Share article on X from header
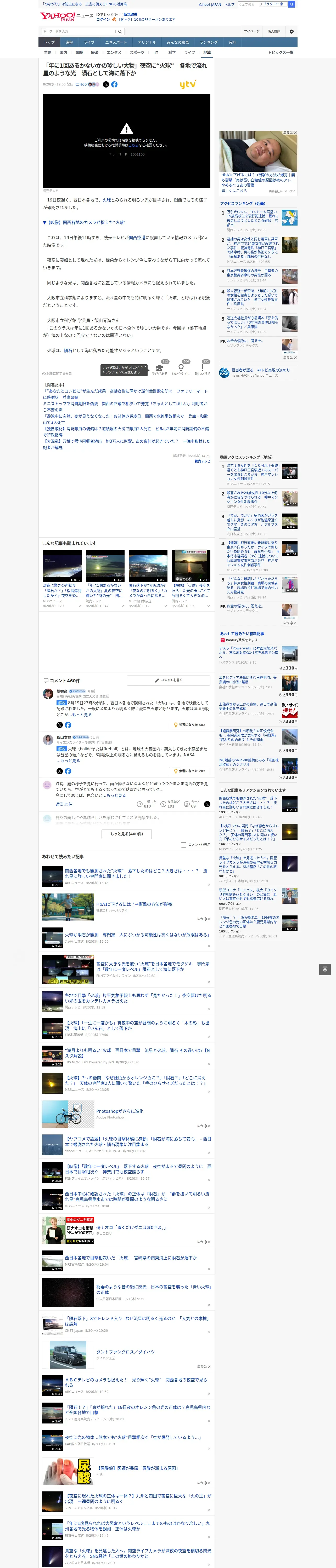Image resolution: width=336 pixels, height=1568 pixels. [x=106, y=85]
